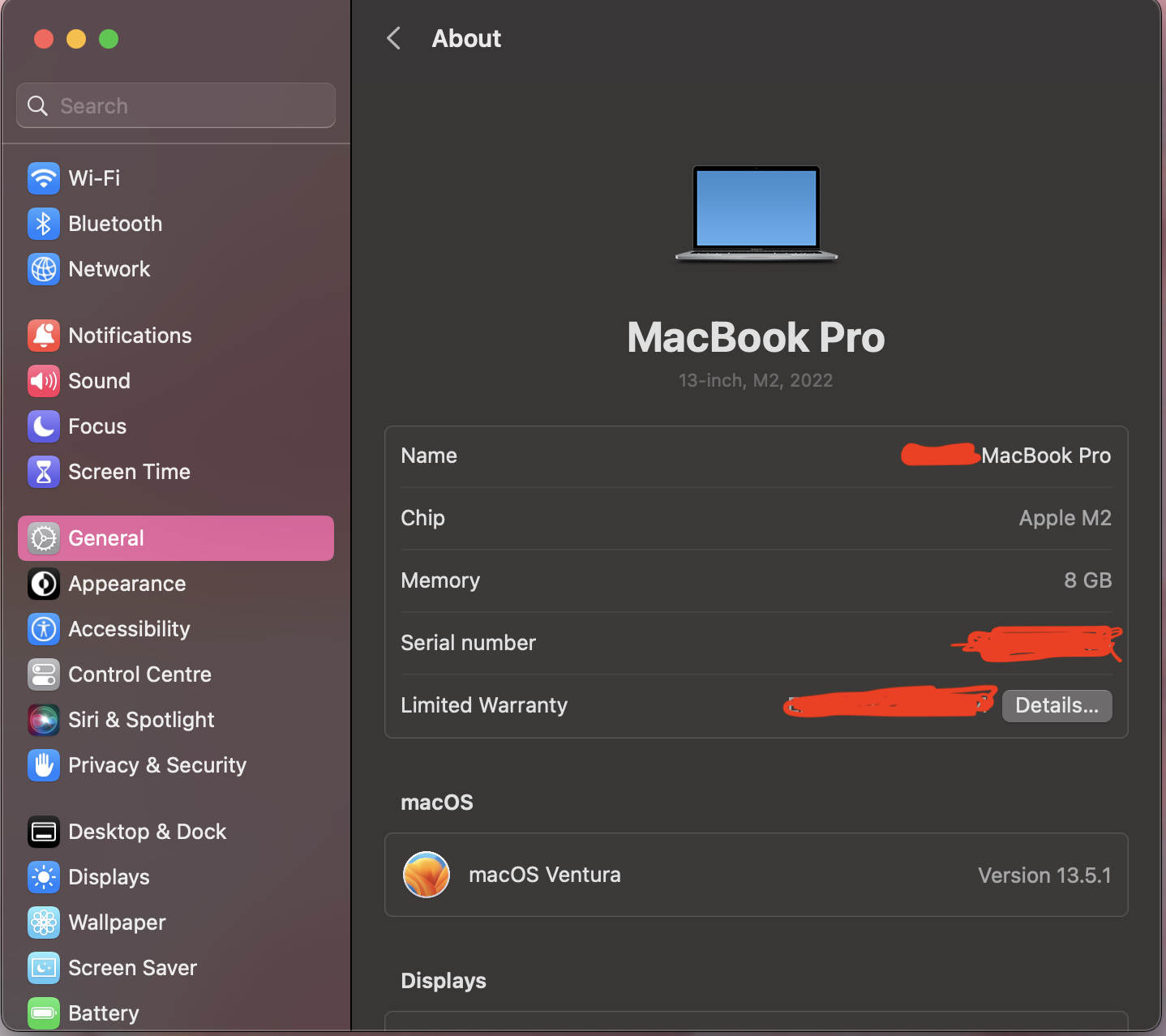Click the 13-inch, M2, 2022 subtitle
This screenshot has width=1166, height=1036.
[x=756, y=380]
